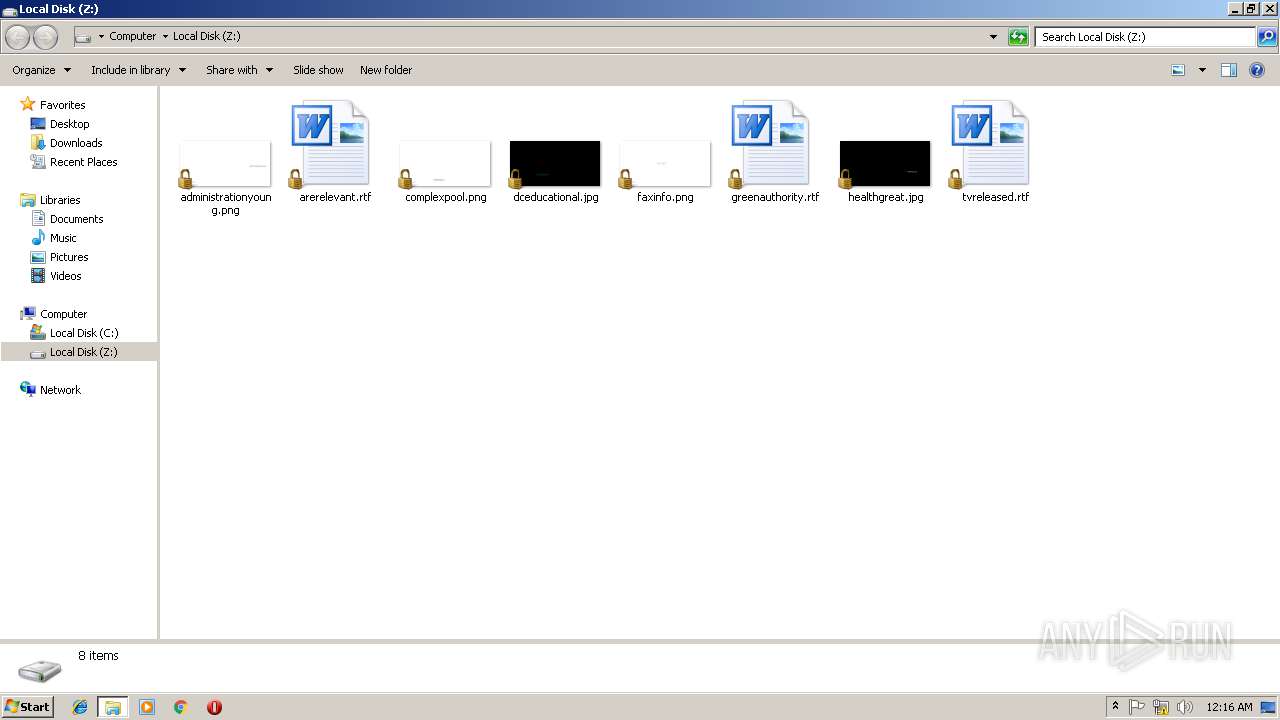1280x720 pixels.
Task: Click the complexpool.png file name label
Action: [445, 197]
